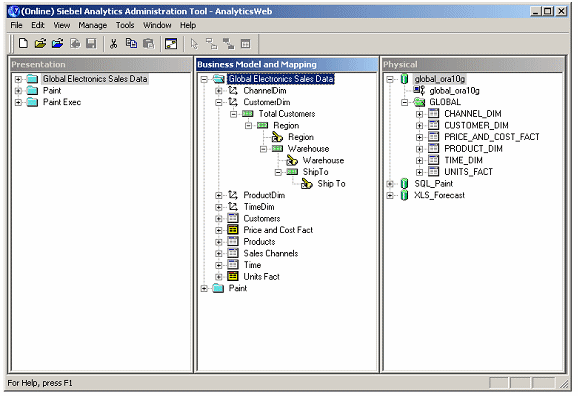Click the Cut scissors icon
This screenshot has width=578, height=396.
coord(114,44)
